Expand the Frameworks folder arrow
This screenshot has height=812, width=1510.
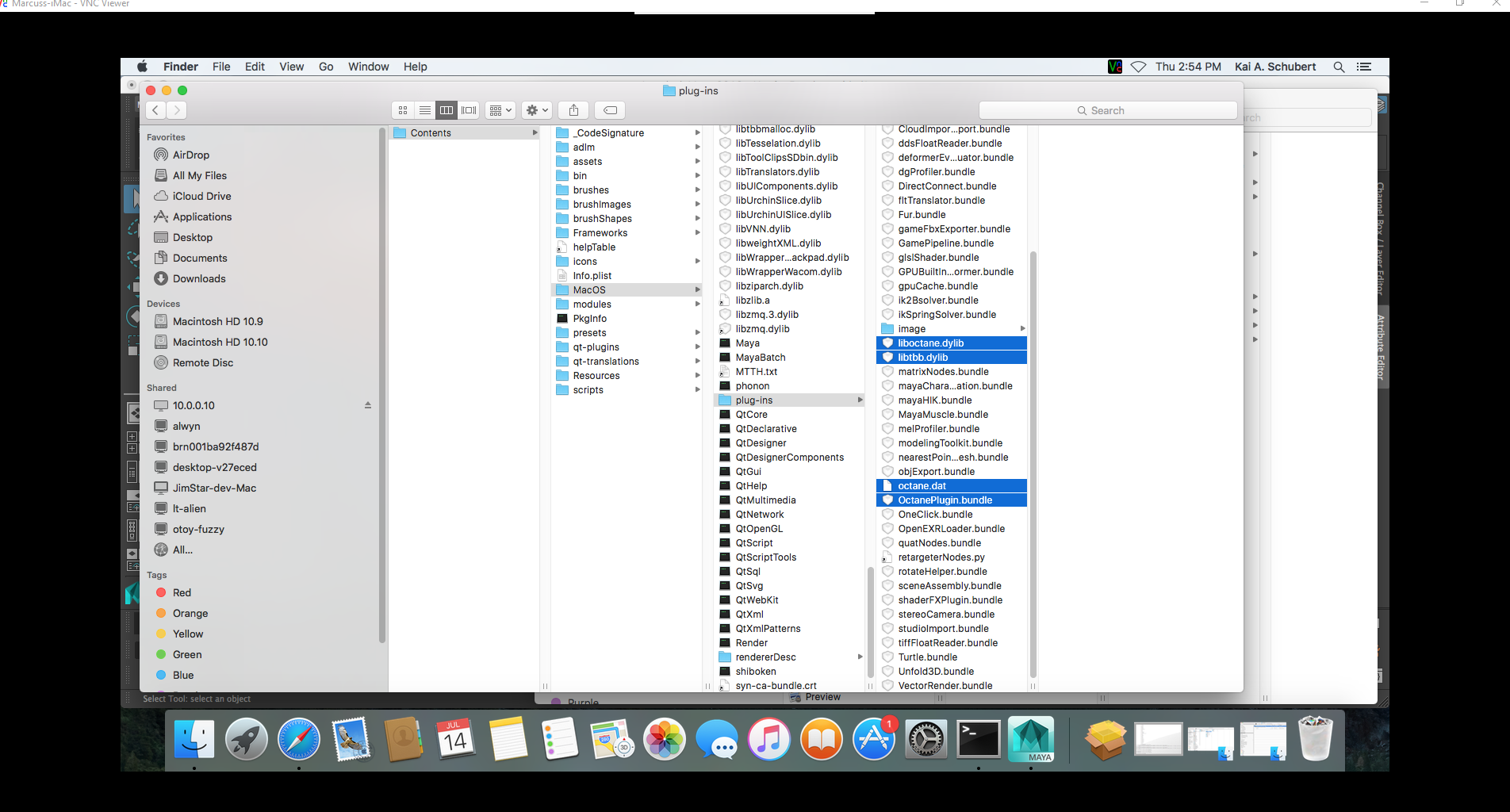pyautogui.click(x=698, y=233)
